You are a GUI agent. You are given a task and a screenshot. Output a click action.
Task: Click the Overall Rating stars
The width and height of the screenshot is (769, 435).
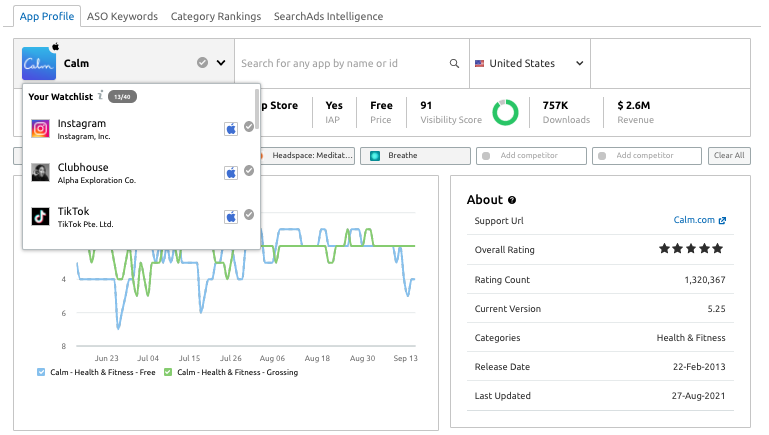pos(691,249)
